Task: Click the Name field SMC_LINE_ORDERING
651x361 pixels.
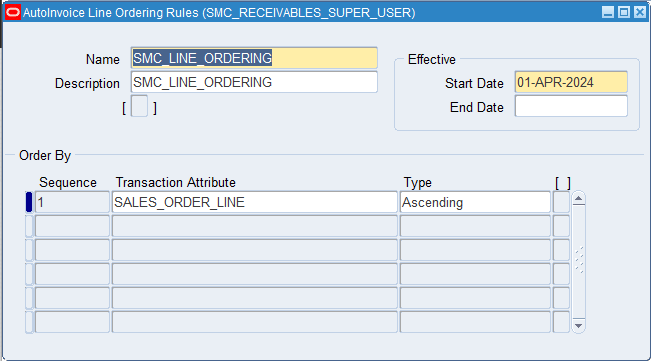Action: tap(254, 58)
